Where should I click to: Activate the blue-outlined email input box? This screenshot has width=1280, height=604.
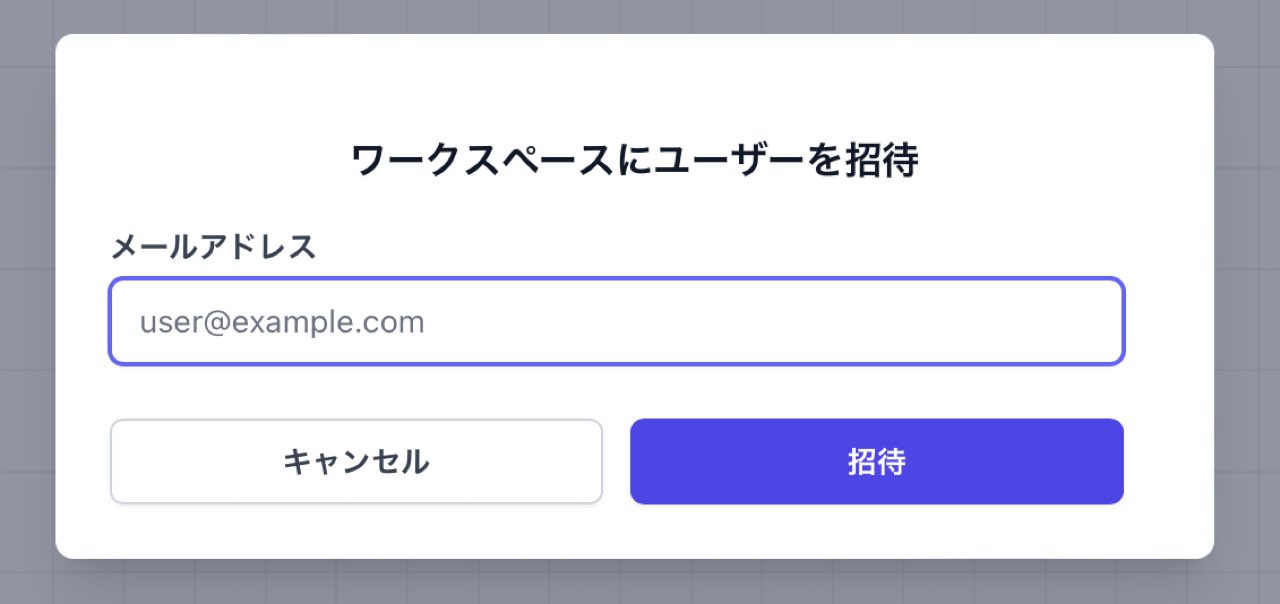click(x=616, y=321)
